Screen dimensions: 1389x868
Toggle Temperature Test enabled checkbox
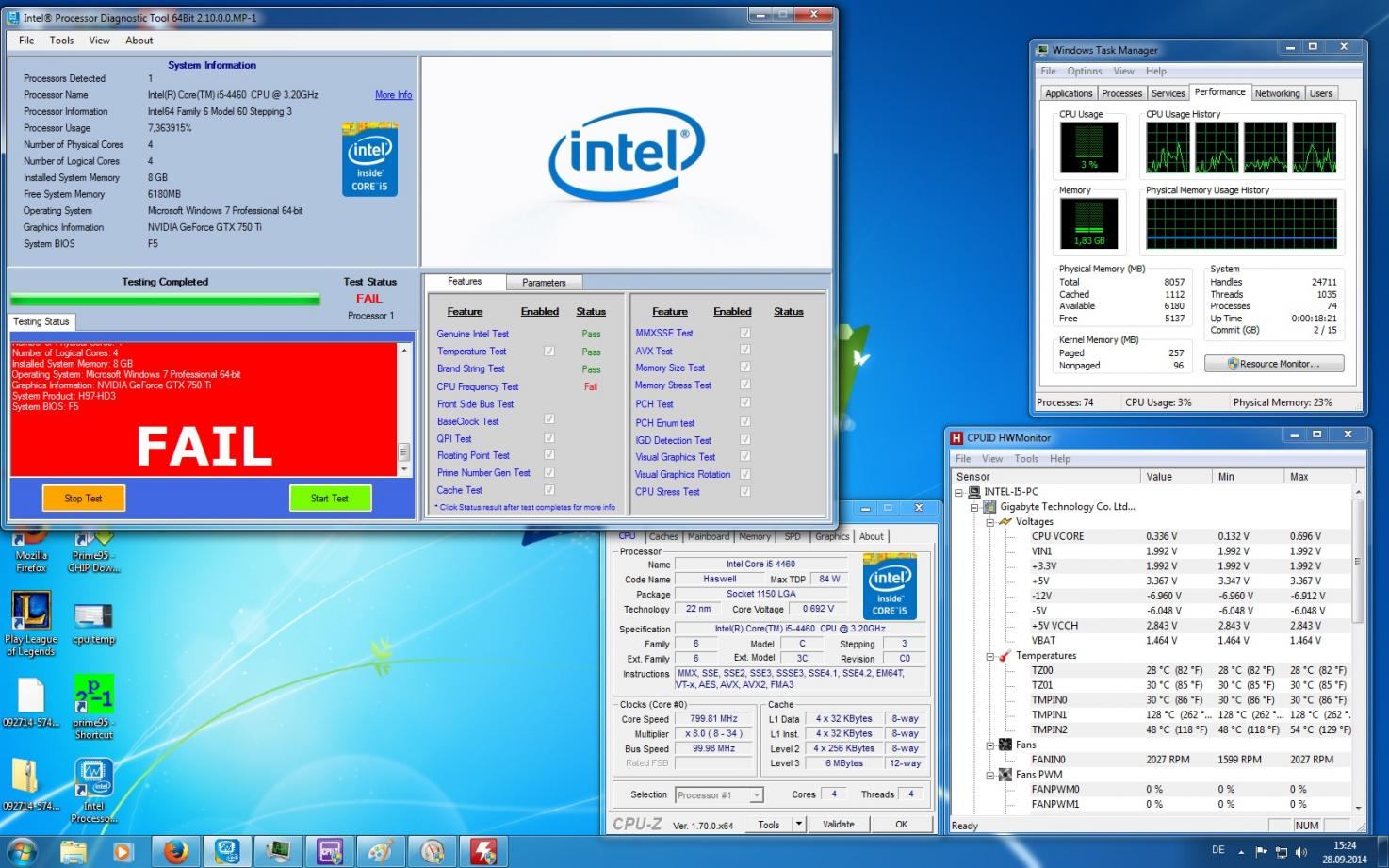[549, 351]
